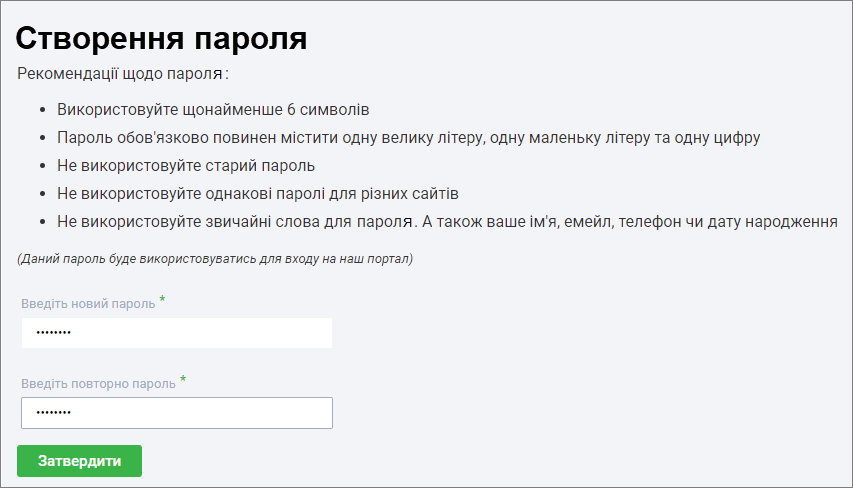This screenshot has height=488, width=853.
Task: Click recommendation about capital letter, lowercase letter and digit
Action: click(409, 138)
